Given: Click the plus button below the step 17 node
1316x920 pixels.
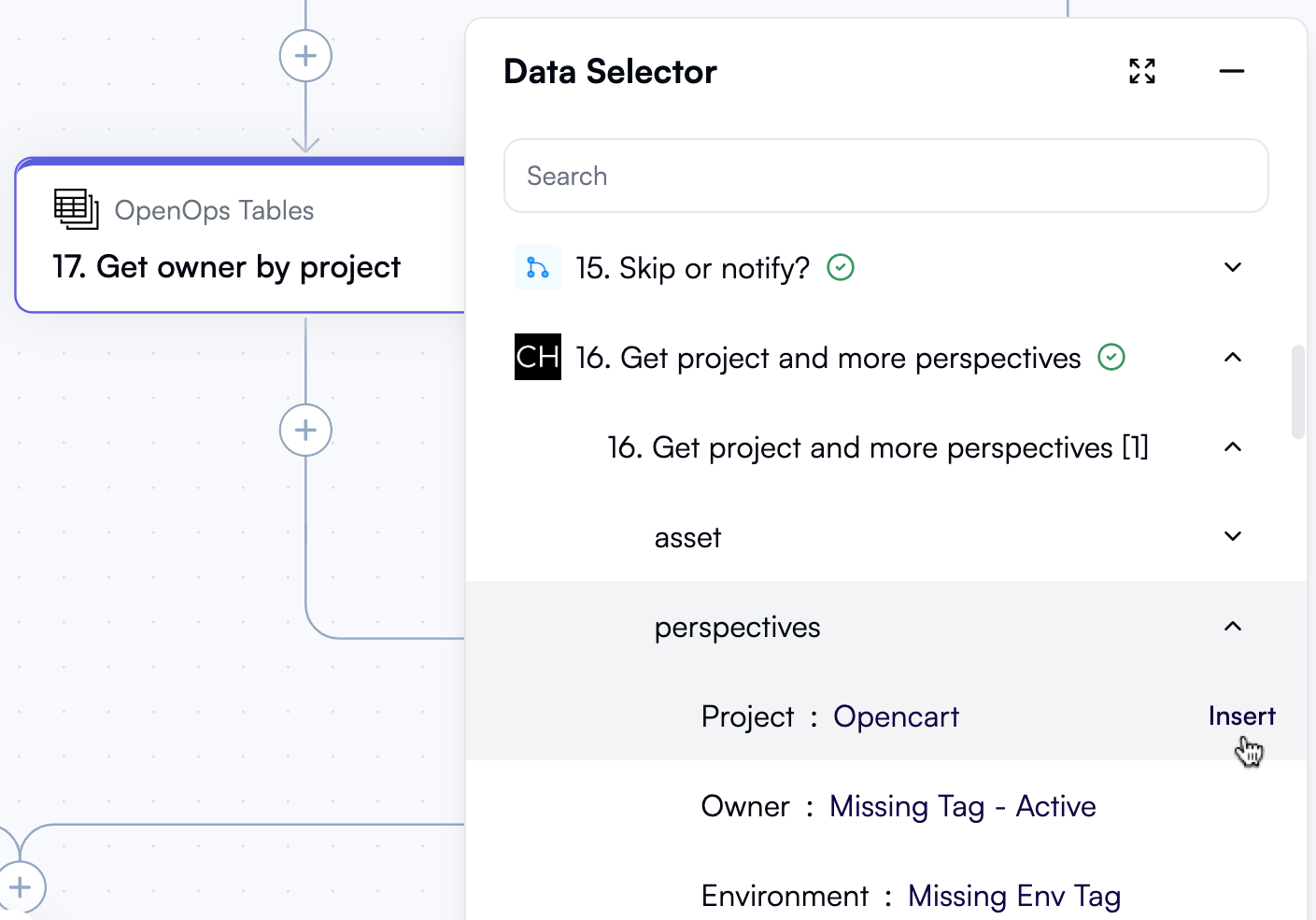Looking at the screenshot, I should [x=305, y=430].
